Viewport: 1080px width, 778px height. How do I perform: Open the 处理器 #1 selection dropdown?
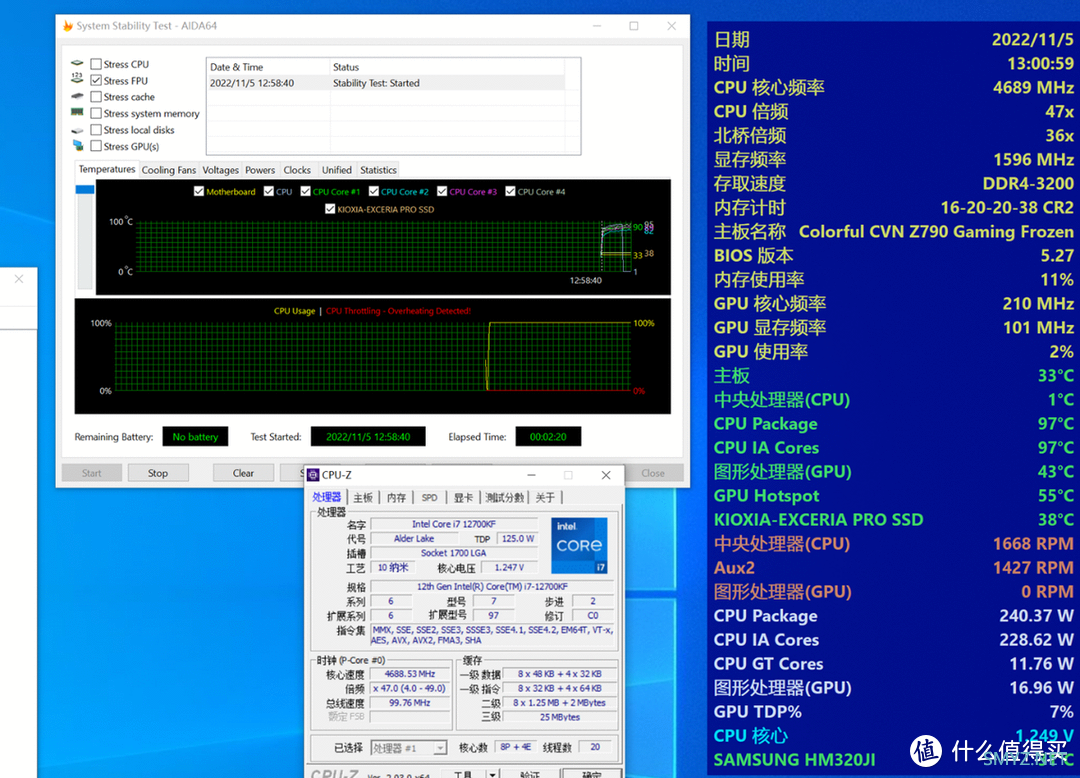[409, 748]
